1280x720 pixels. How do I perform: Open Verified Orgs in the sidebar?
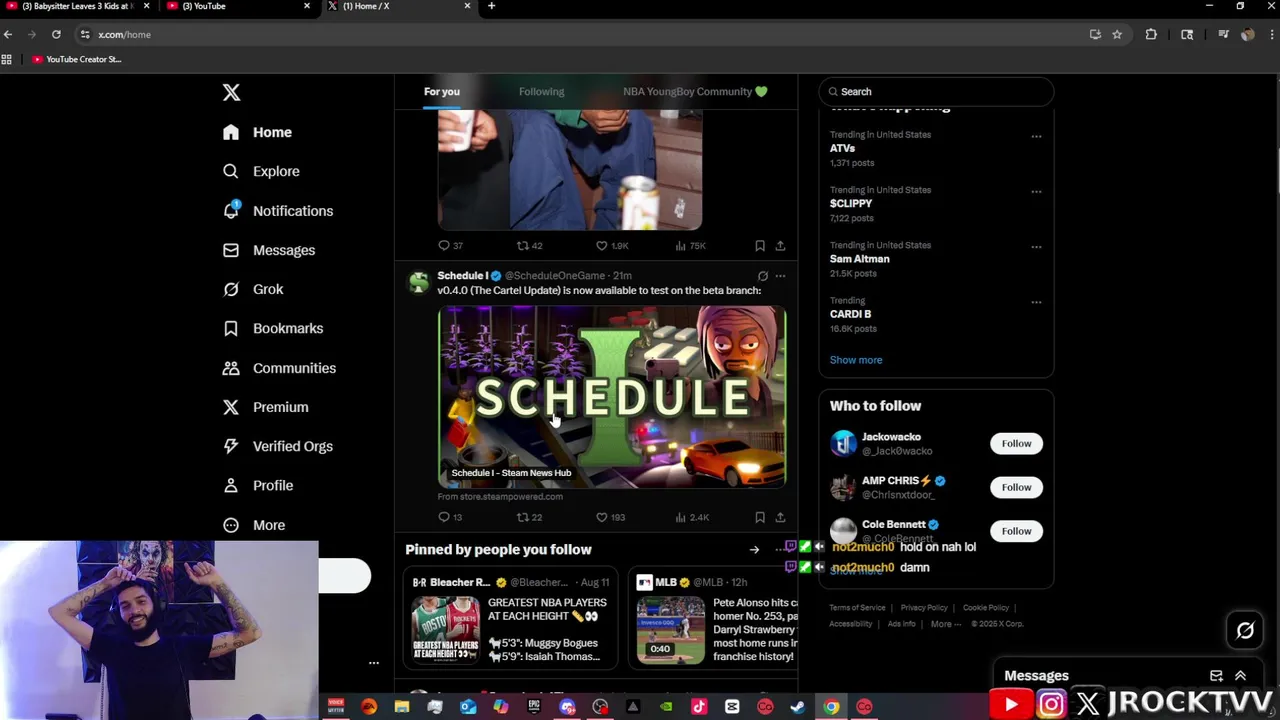(277, 446)
